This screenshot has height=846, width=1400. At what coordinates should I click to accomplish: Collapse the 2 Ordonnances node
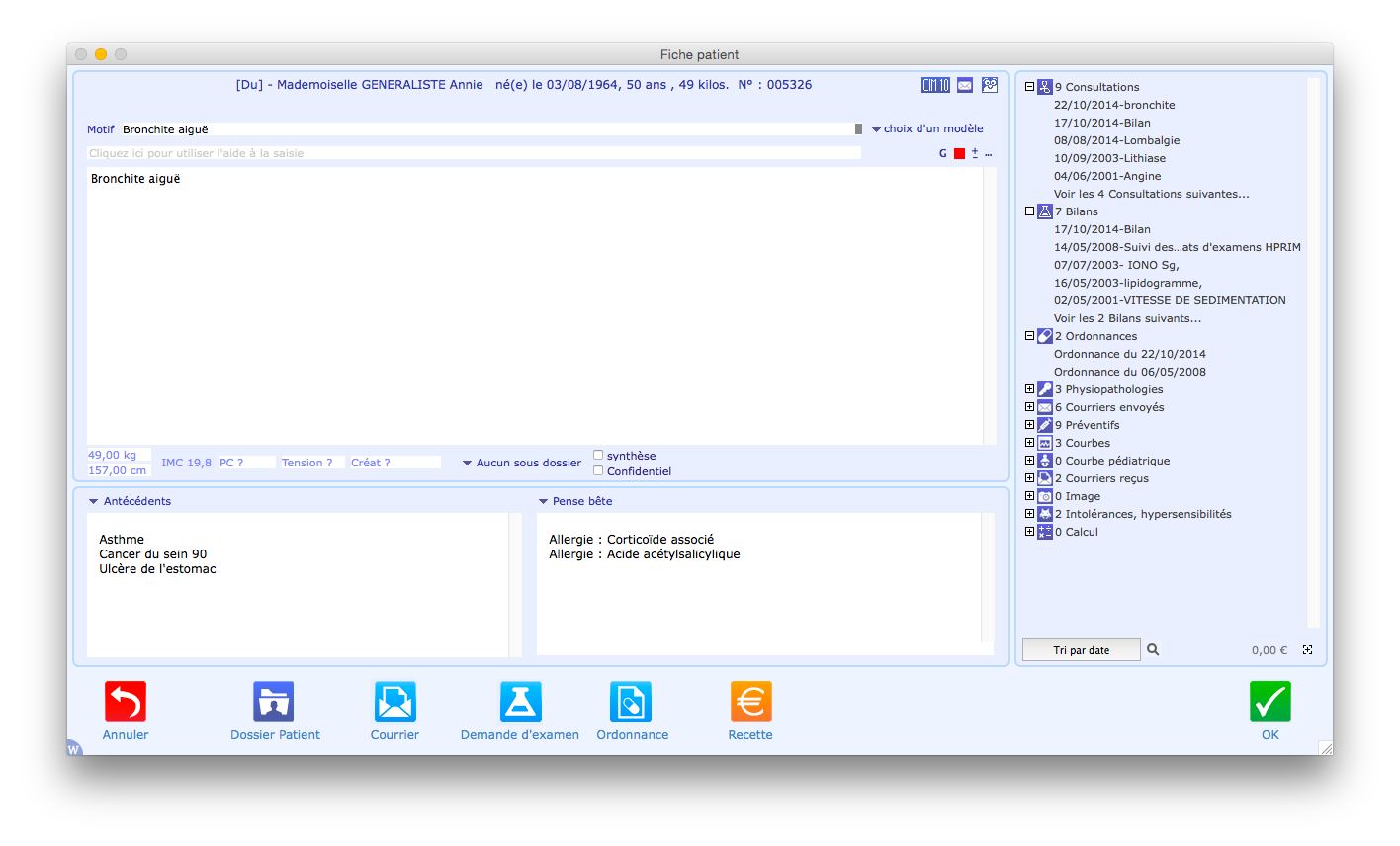coord(1029,336)
